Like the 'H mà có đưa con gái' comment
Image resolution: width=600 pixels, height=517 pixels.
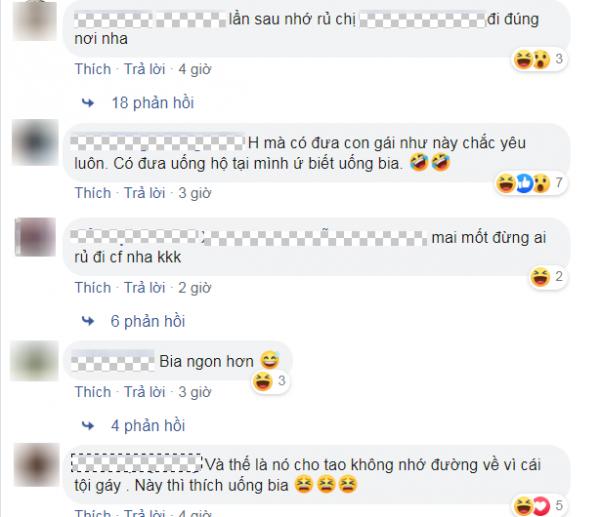[x=93, y=193]
